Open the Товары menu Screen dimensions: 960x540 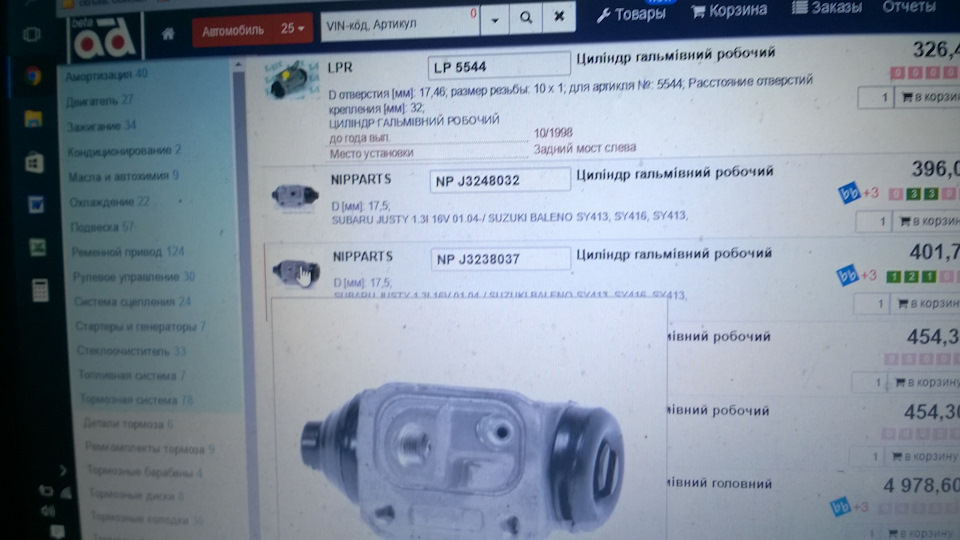(x=631, y=13)
